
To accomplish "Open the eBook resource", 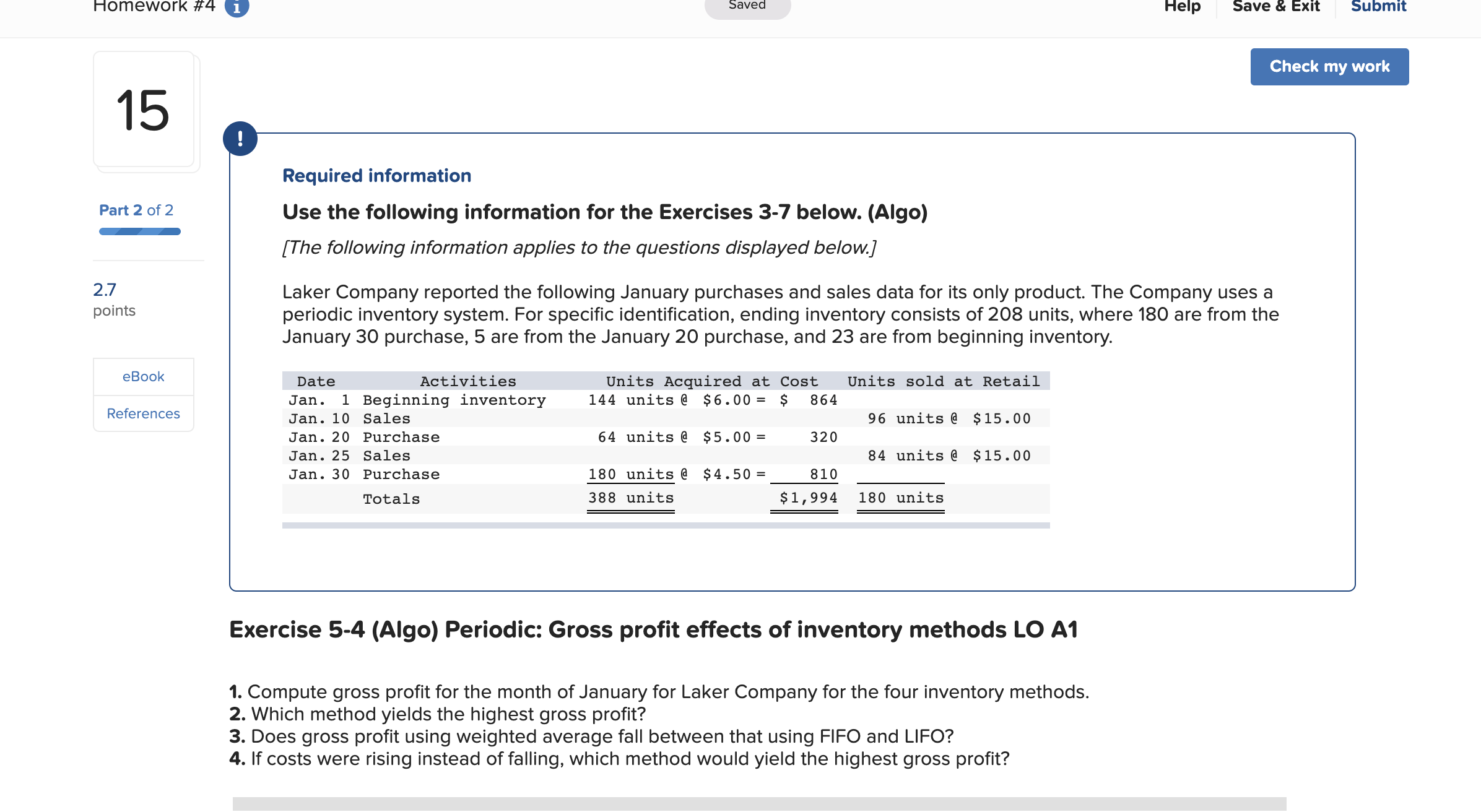I will [x=143, y=376].
